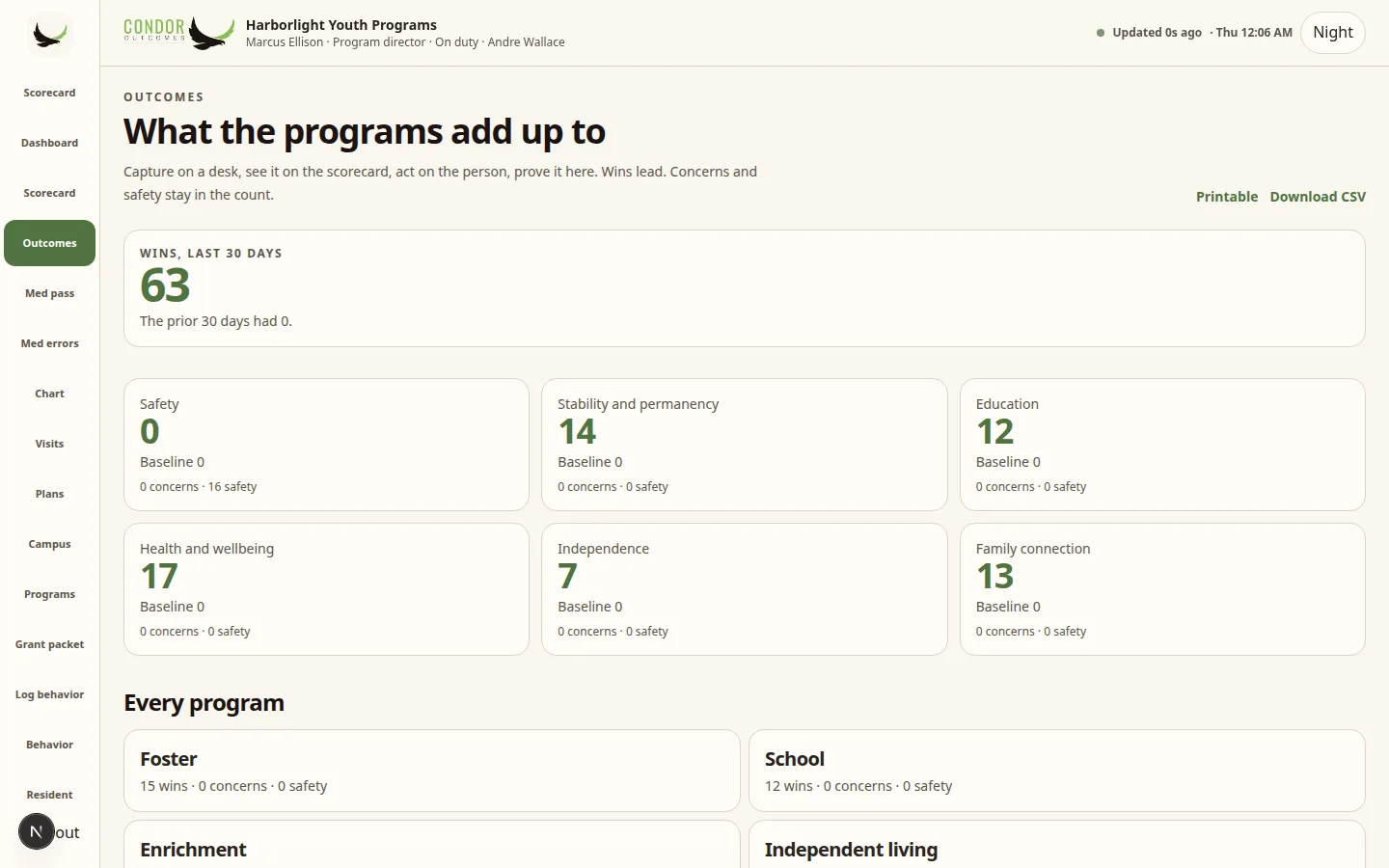The width and height of the screenshot is (1389, 868).
Task: Open the Health and wellbeing card
Action: 326,589
